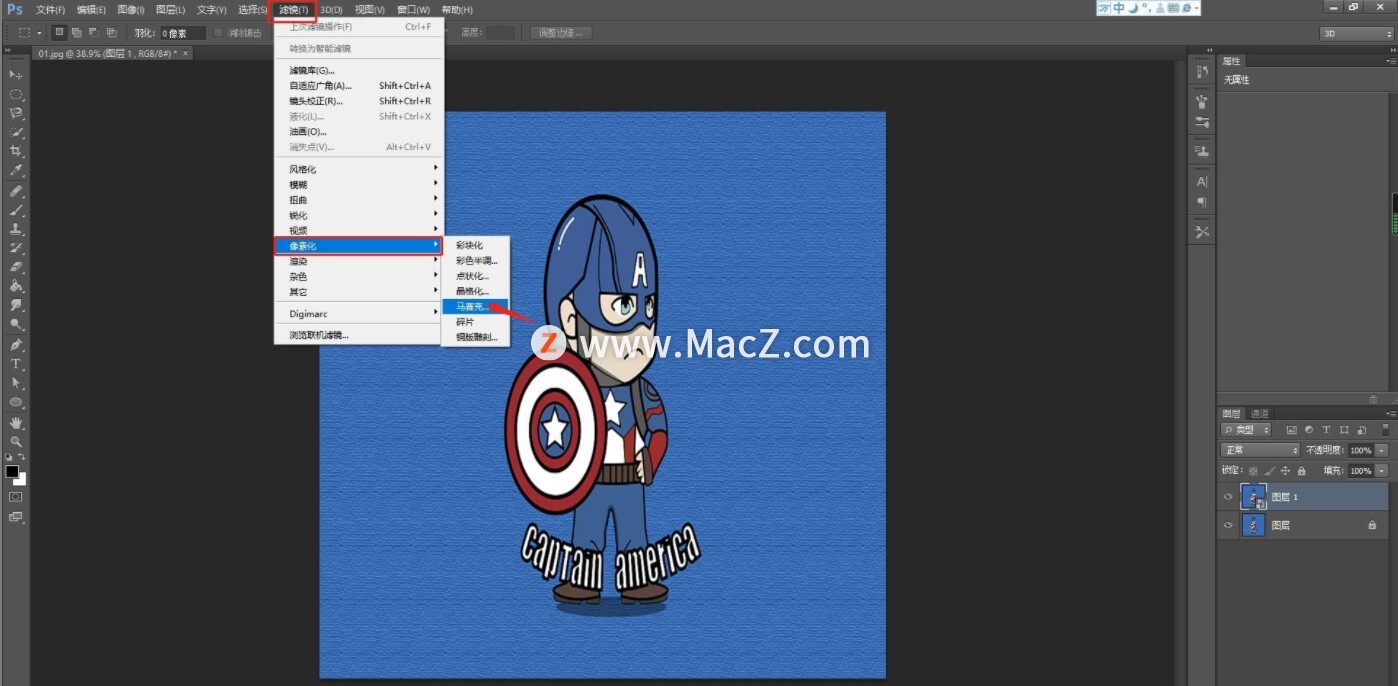1398x686 pixels.
Task: Open the Tool Presets panel icon
Action: pyautogui.click(x=1202, y=231)
